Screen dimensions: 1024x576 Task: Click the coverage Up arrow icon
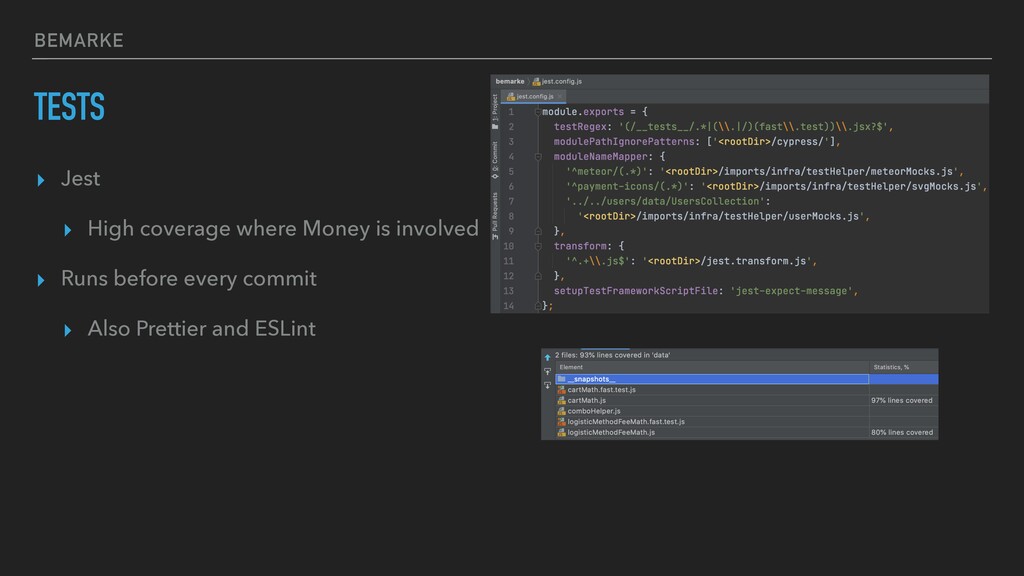pos(547,357)
